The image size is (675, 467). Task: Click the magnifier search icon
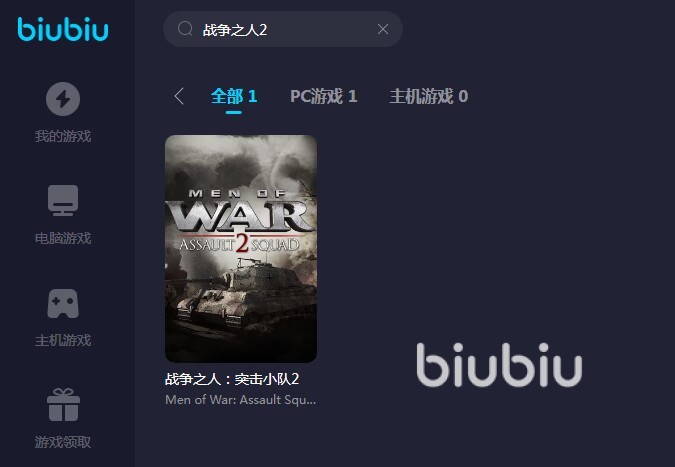click(x=185, y=29)
